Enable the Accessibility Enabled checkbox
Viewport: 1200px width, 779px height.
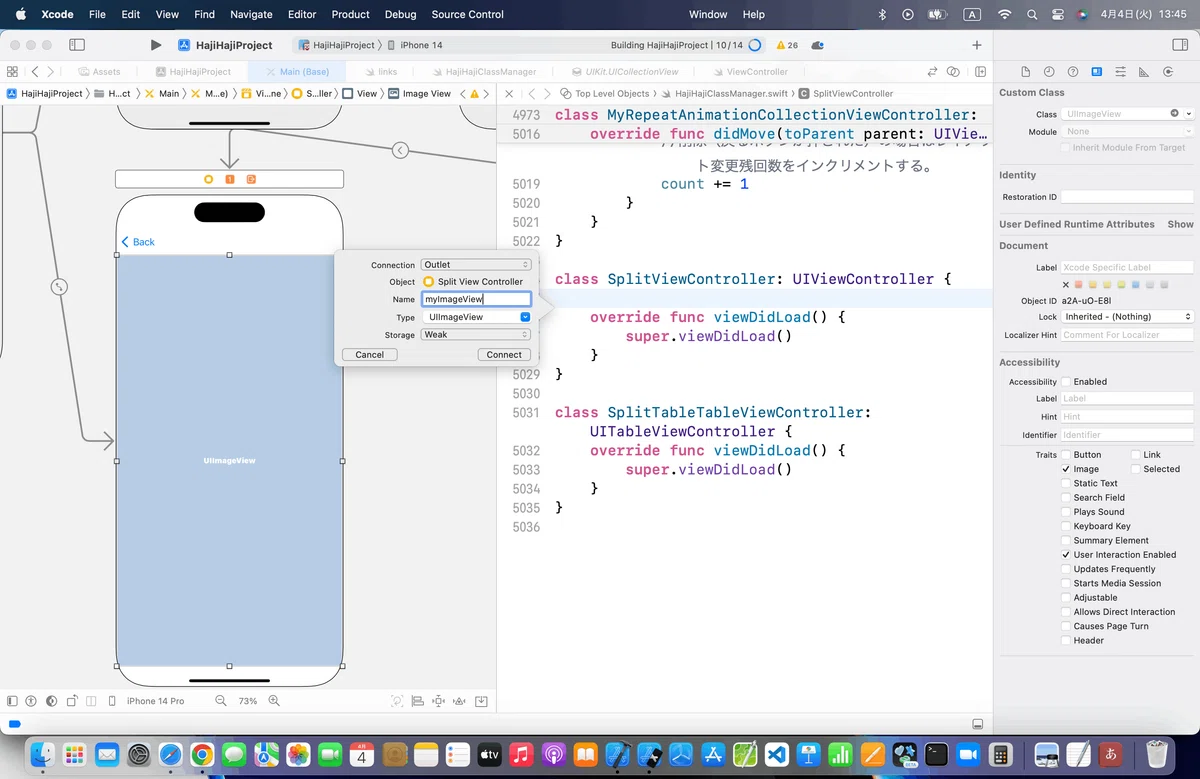tap(1065, 382)
